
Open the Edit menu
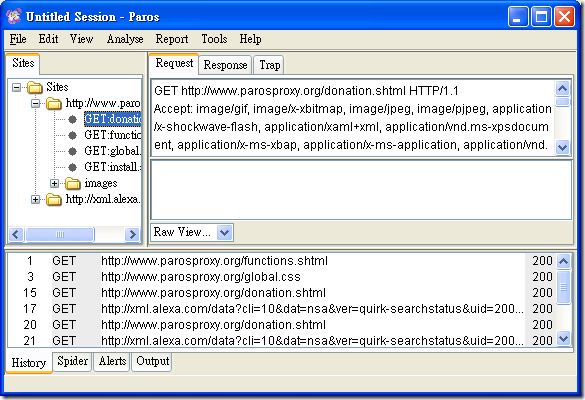(48, 39)
